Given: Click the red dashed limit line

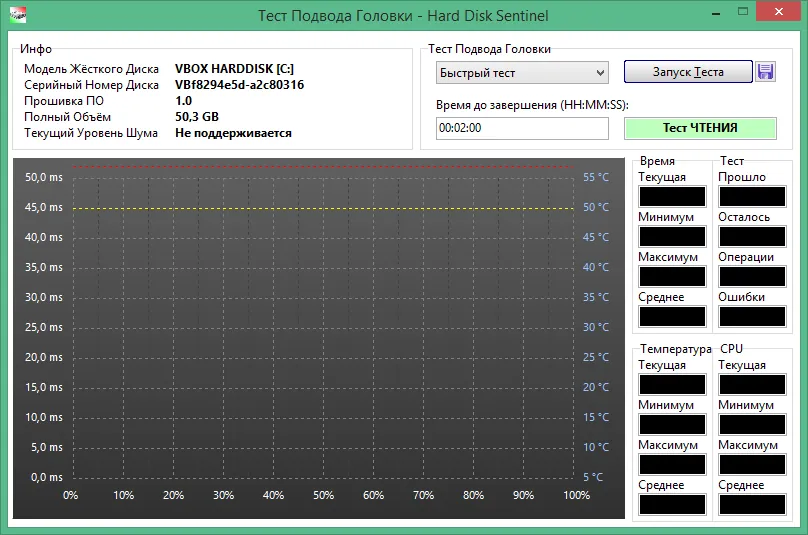Looking at the screenshot, I should coord(323,167).
